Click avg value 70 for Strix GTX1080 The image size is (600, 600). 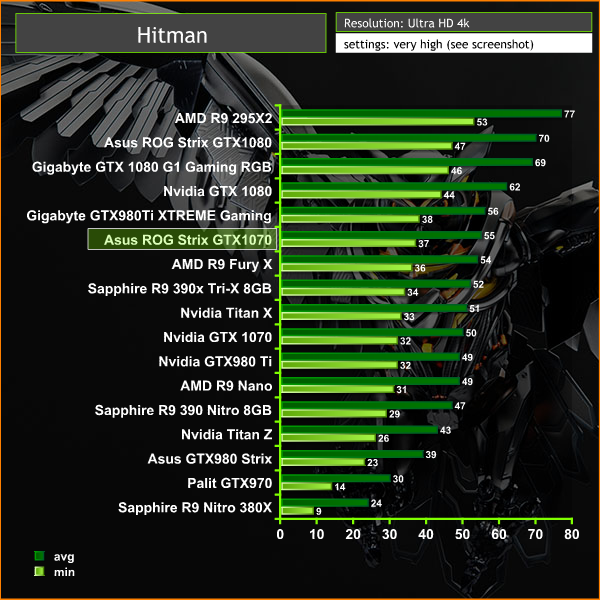coord(544,138)
